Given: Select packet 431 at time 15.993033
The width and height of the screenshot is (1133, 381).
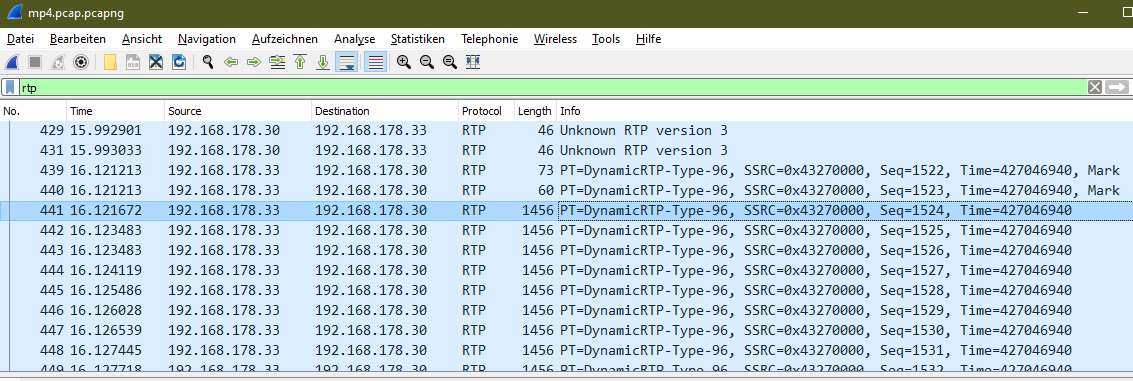Looking at the screenshot, I should [x=566, y=150].
